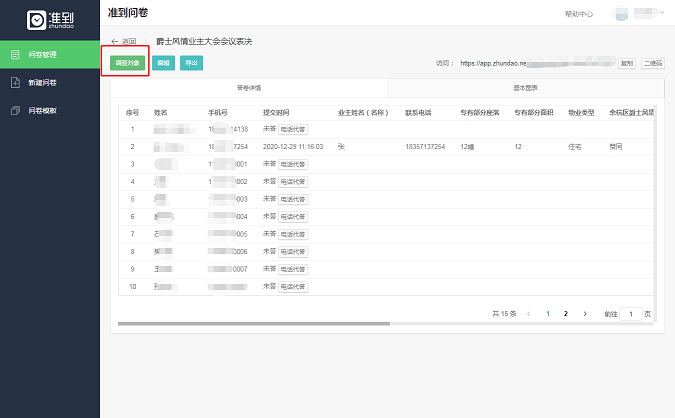Click the 问卷模板 sidebar icon

(15, 110)
